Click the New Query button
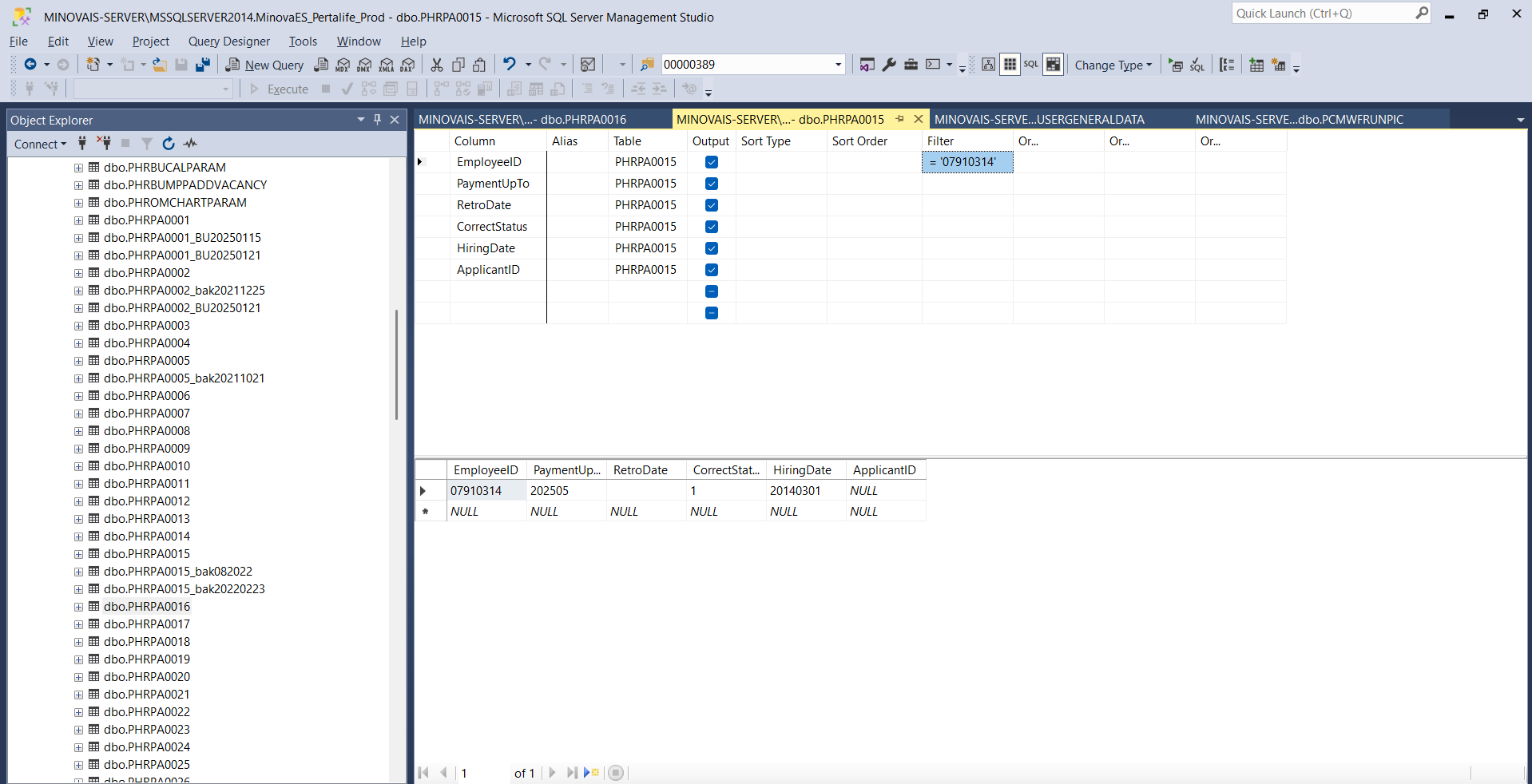Image resolution: width=1532 pixels, height=784 pixels. coord(265,65)
